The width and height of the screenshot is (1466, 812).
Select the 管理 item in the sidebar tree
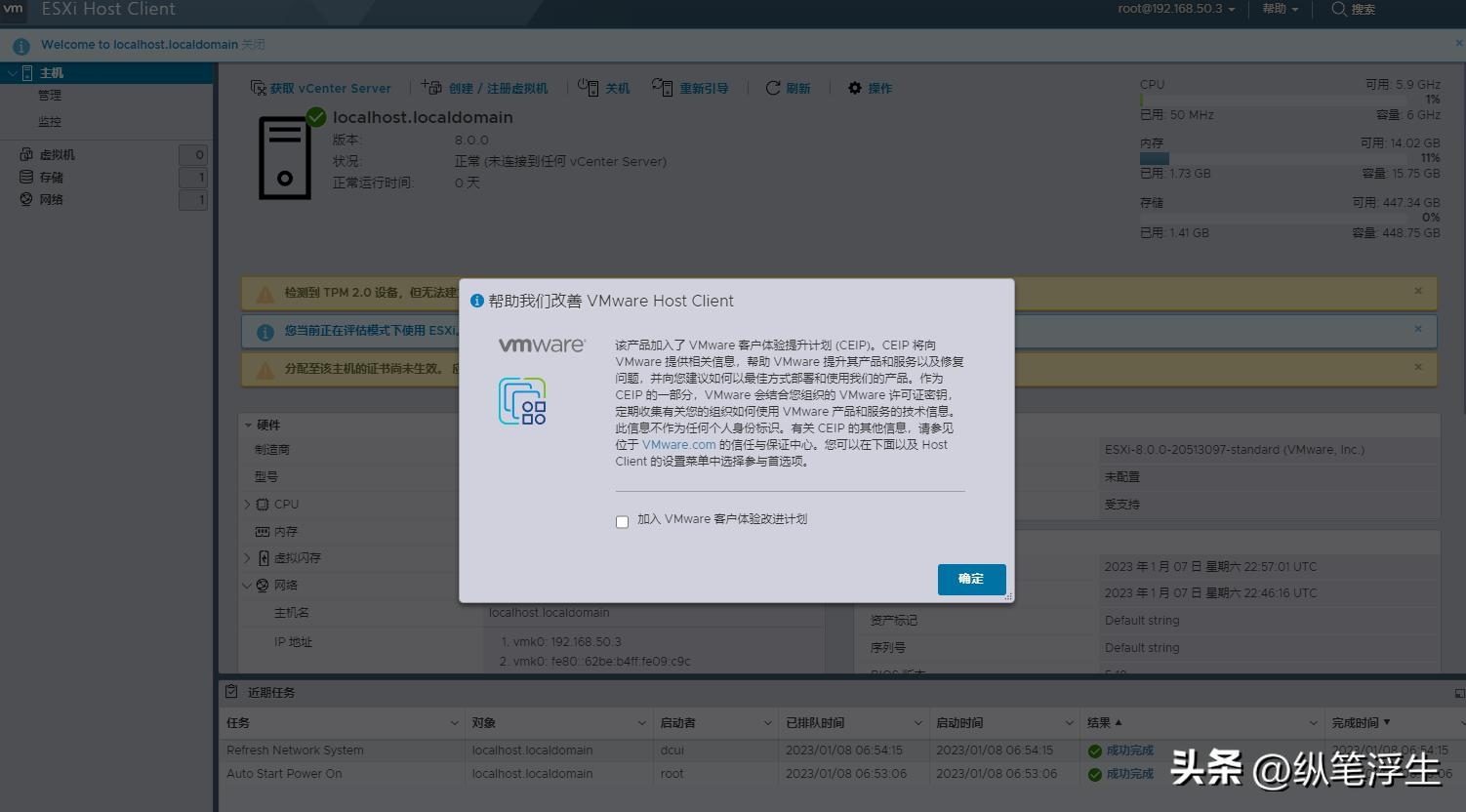tap(50, 95)
